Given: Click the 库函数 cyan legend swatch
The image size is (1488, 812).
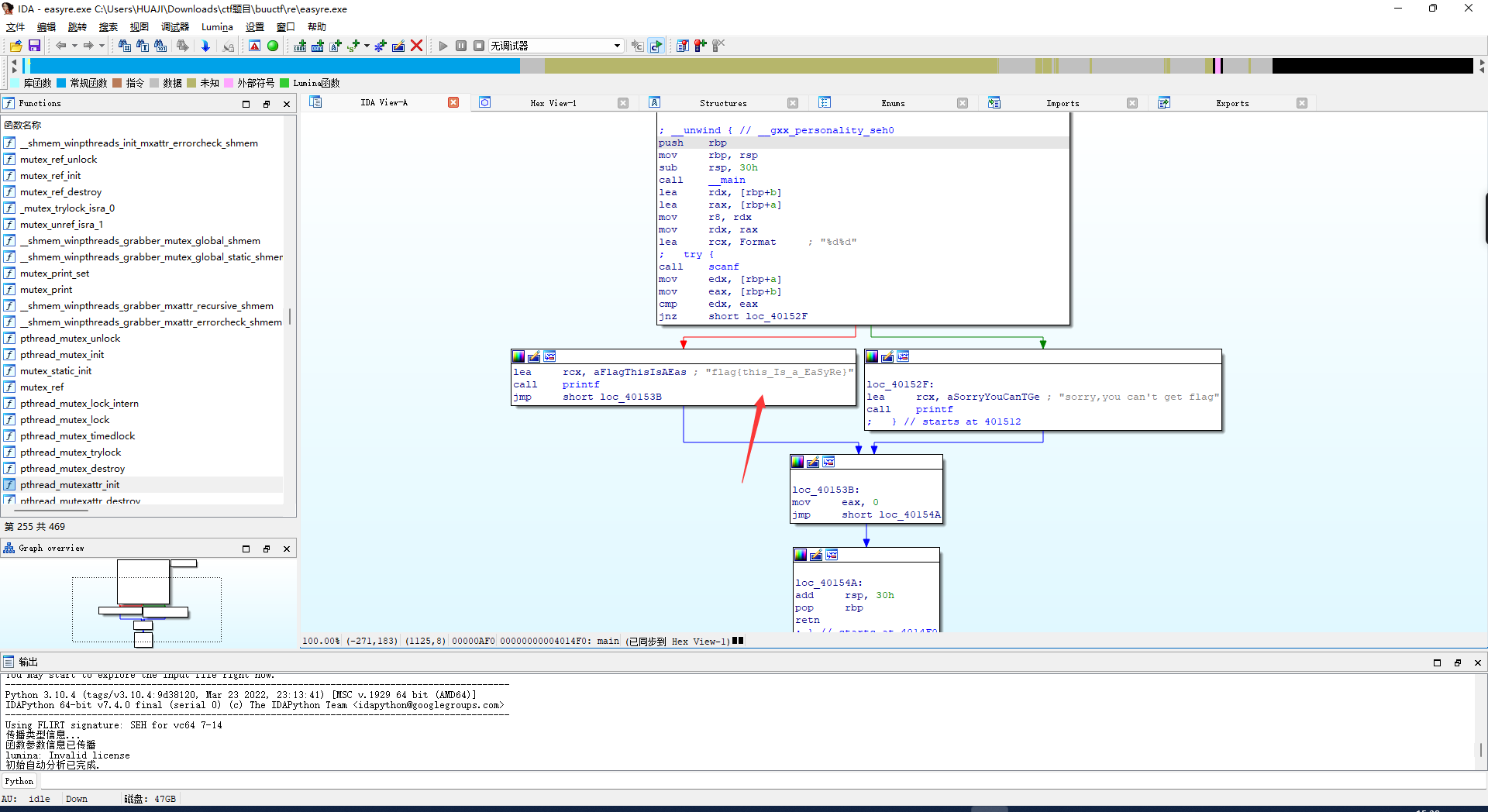Looking at the screenshot, I should [15, 83].
